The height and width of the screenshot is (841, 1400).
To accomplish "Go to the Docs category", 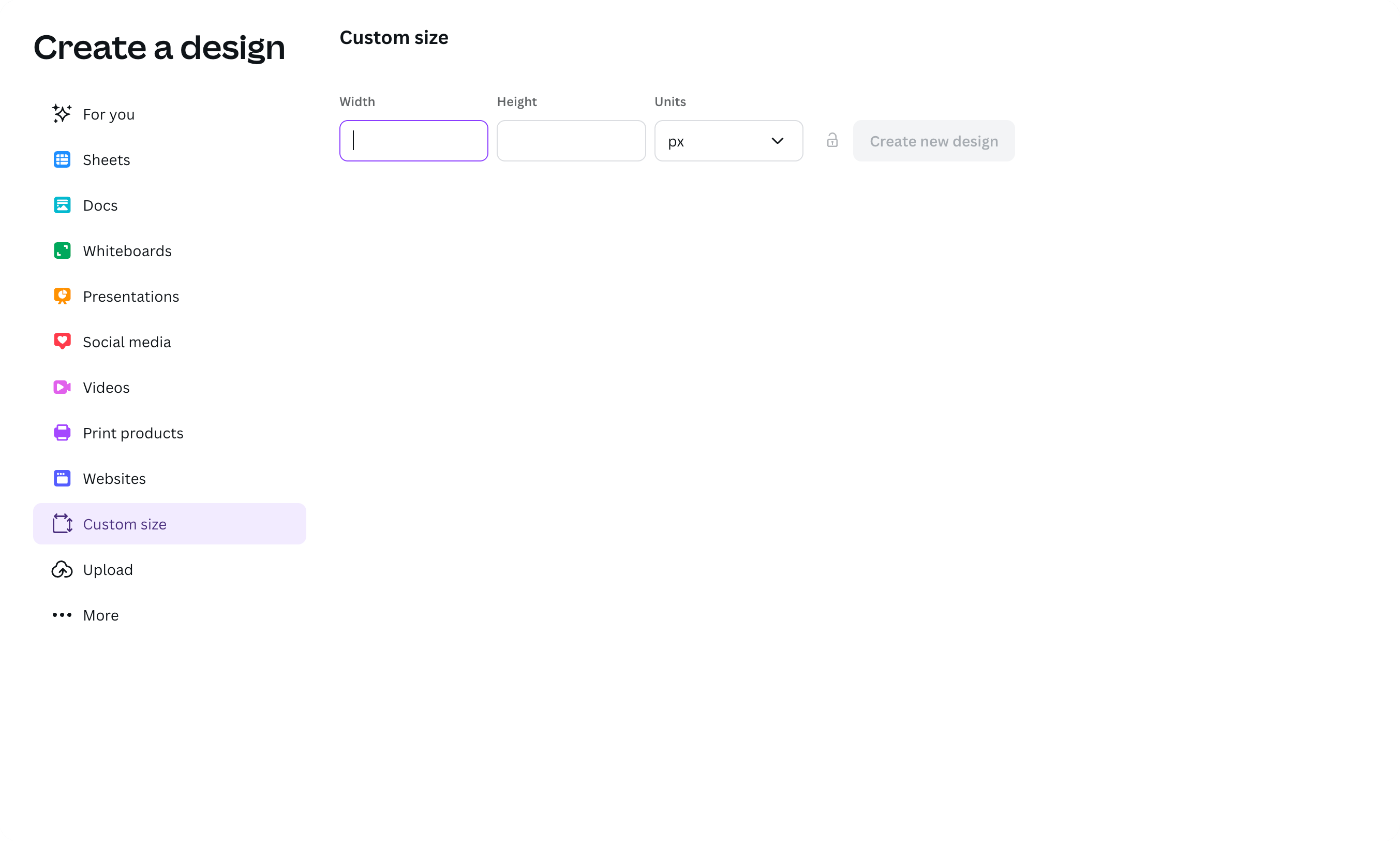I will point(169,205).
